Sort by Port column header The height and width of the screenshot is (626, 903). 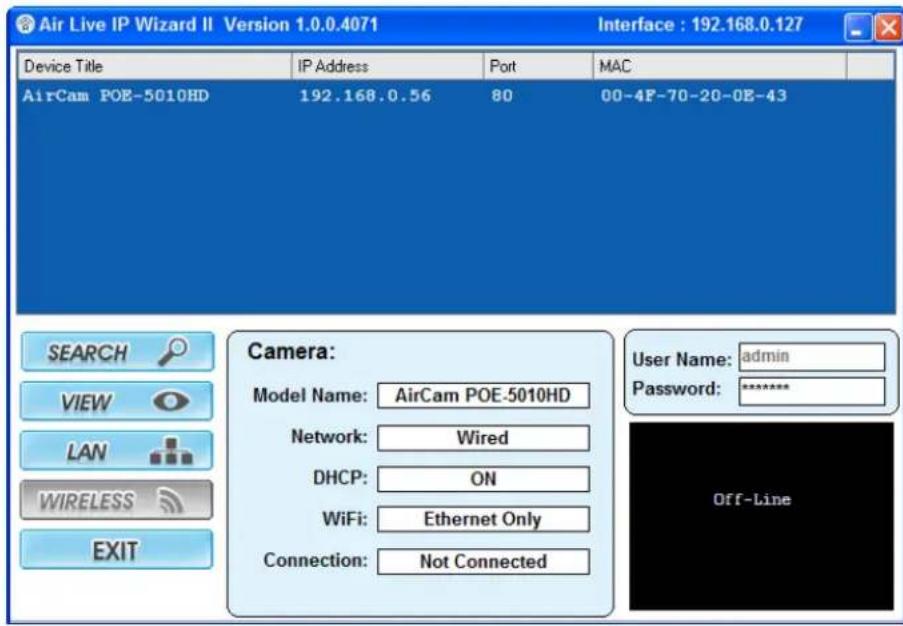tap(538, 66)
